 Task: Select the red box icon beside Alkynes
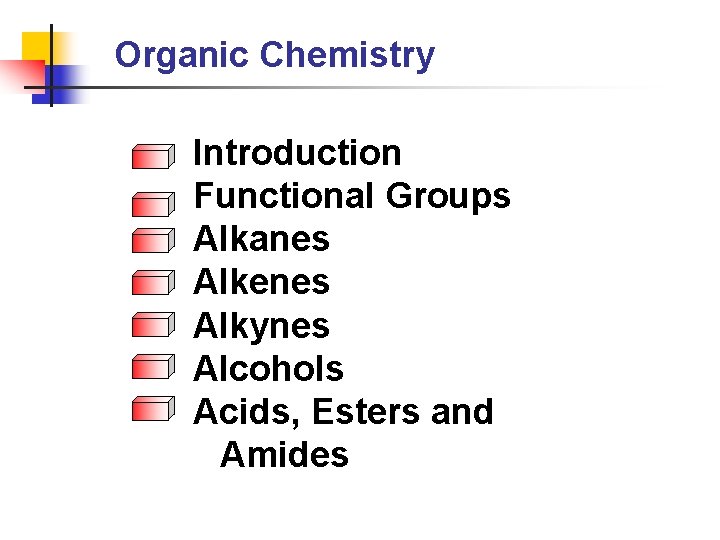coord(153,325)
